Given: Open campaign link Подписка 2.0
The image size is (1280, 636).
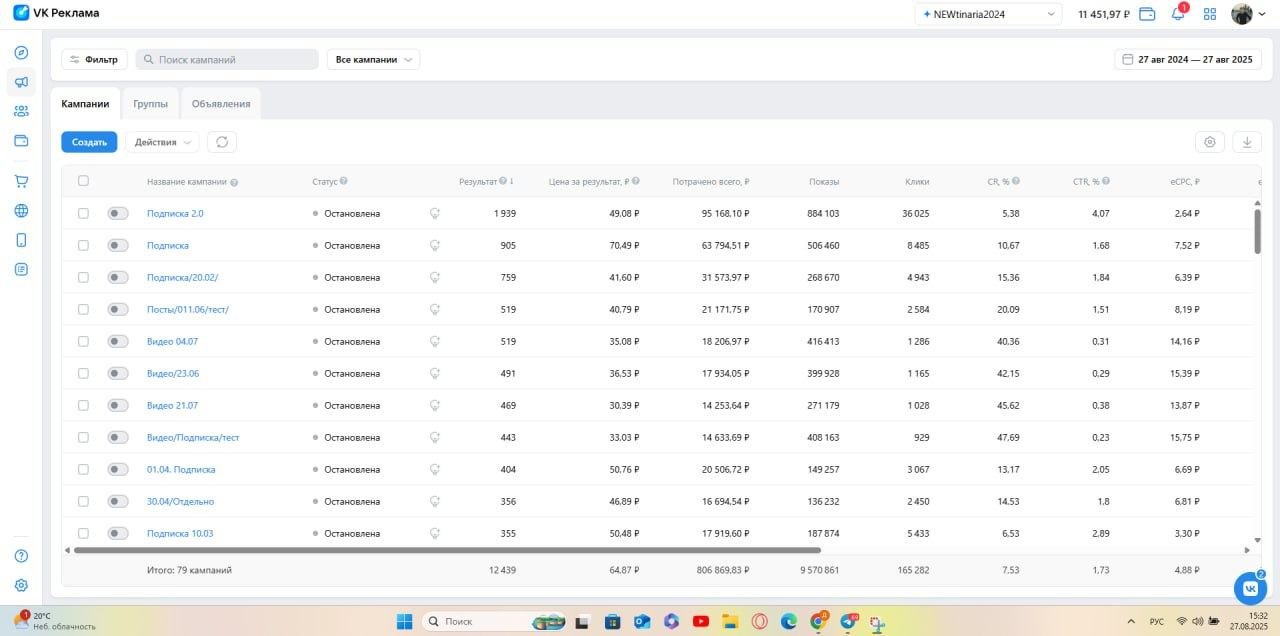Looking at the screenshot, I should 175,213.
